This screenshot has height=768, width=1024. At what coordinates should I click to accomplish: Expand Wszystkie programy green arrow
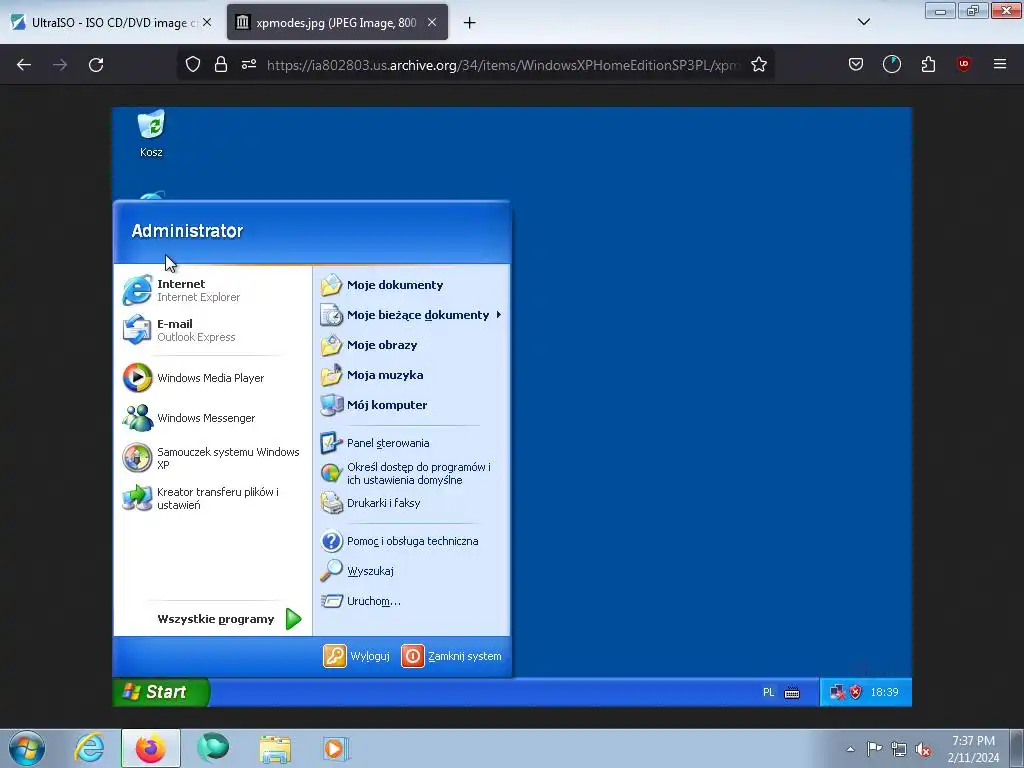pos(293,619)
